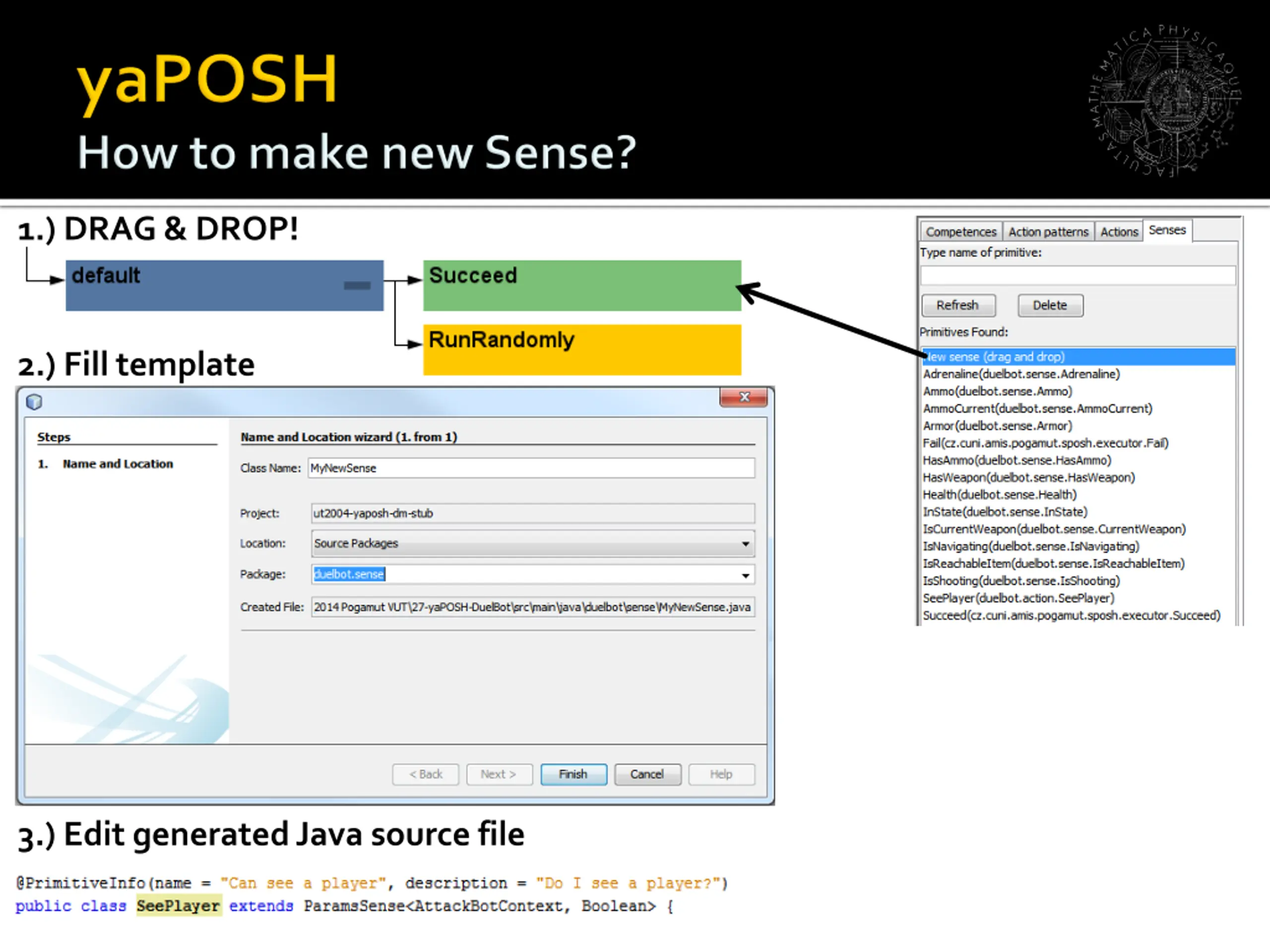Image resolution: width=1270 pixels, height=952 pixels.
Task: Switch to the Action patterns tab
Action: [x=1048, y=232]
